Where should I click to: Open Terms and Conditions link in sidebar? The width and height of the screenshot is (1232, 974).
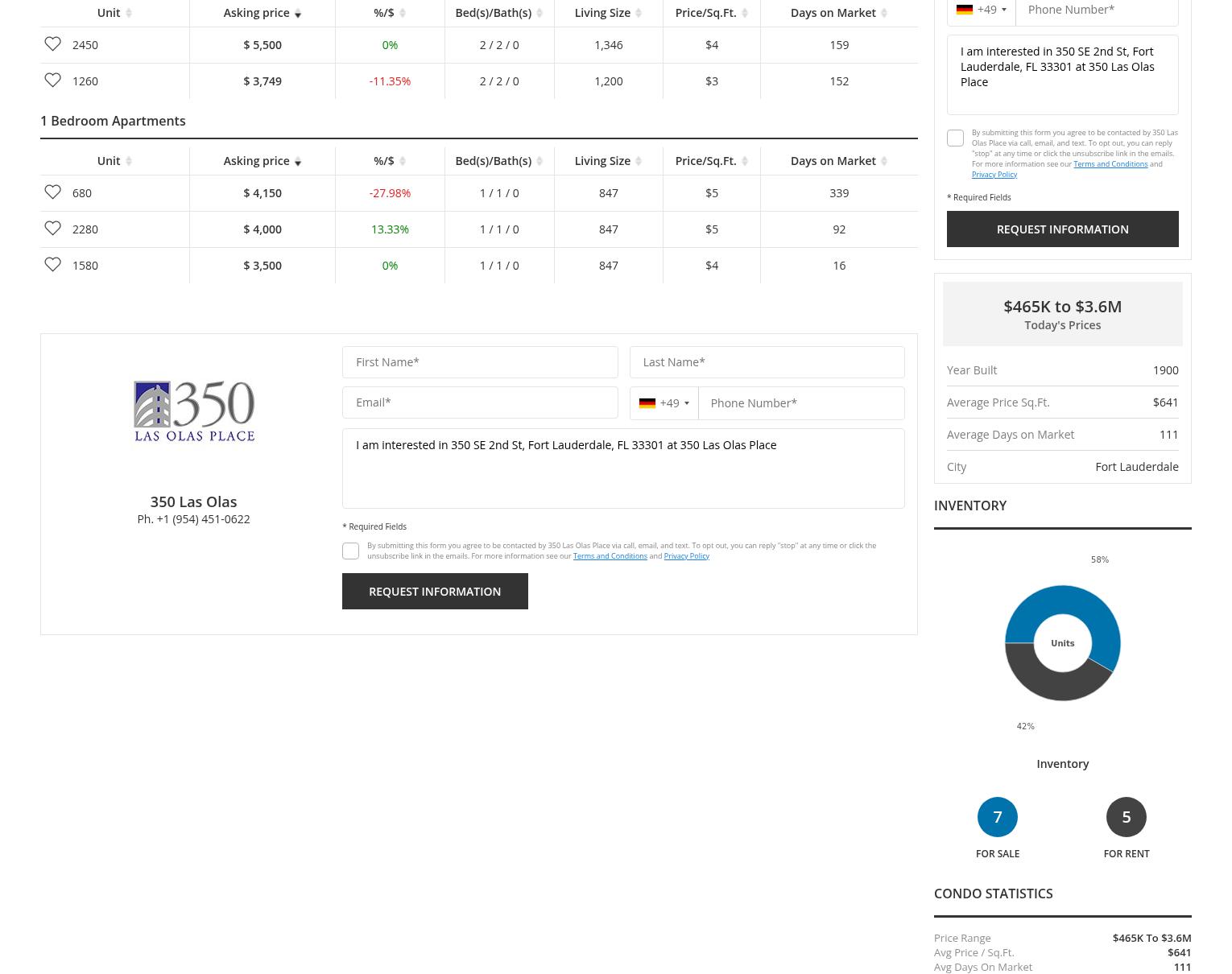[x=1110, y=164]
